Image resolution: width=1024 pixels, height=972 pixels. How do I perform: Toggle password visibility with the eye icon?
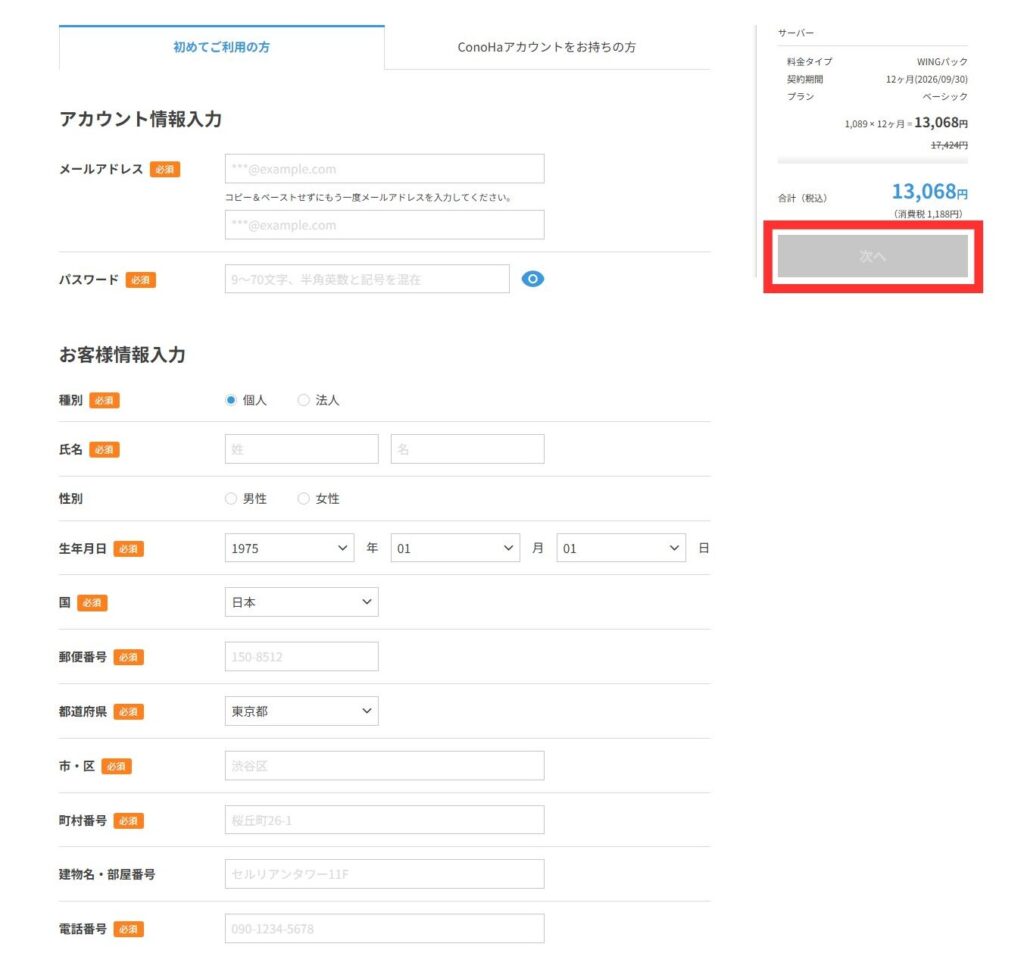532,279
